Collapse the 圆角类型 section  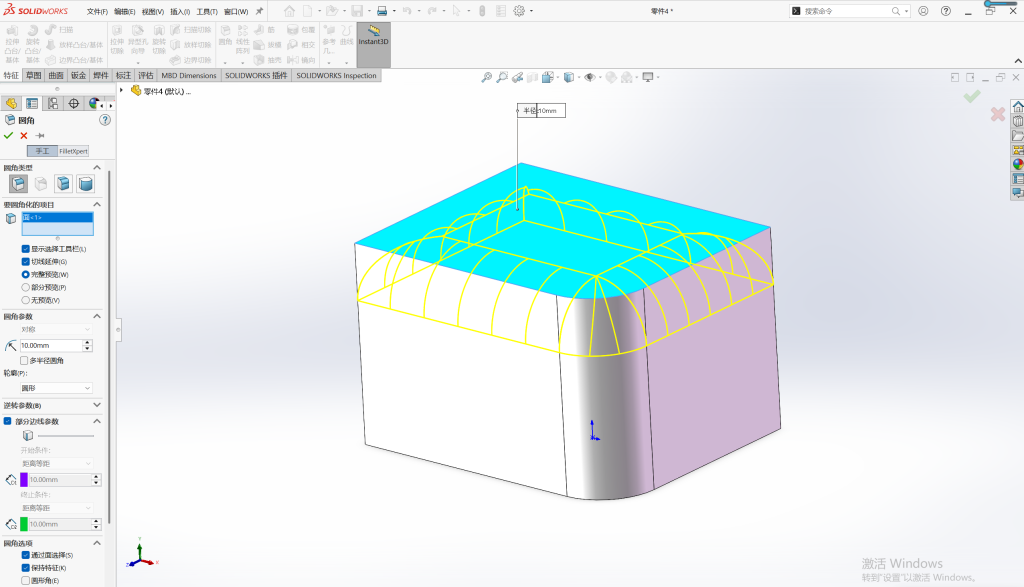(97, 168)
